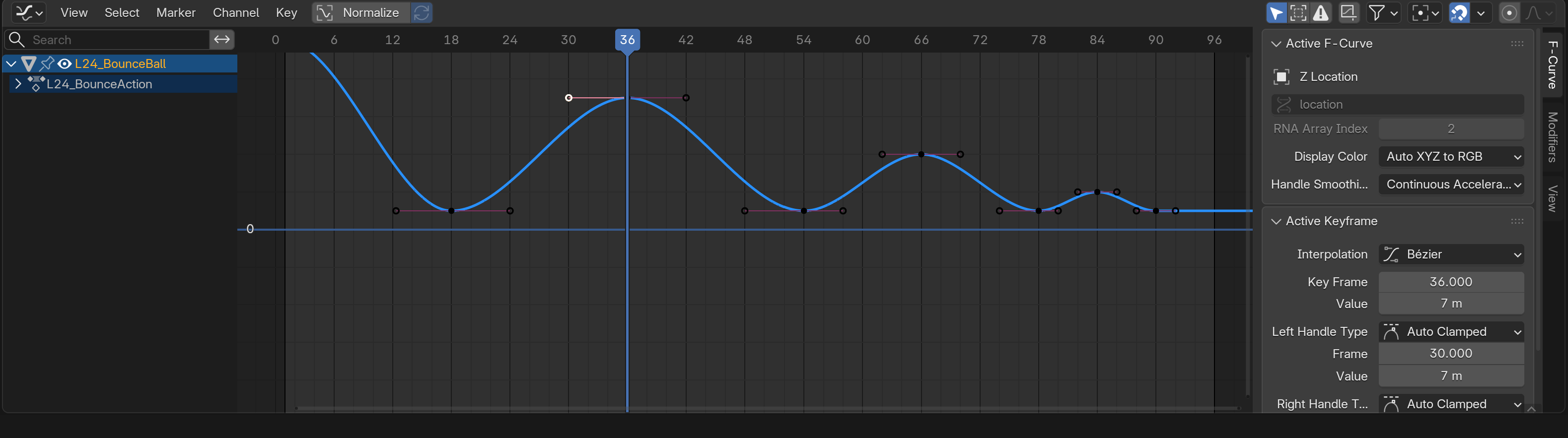Expand the L24_BounceAction row
The height and width of the screenshot is (438, 1568).
[18, 84]
